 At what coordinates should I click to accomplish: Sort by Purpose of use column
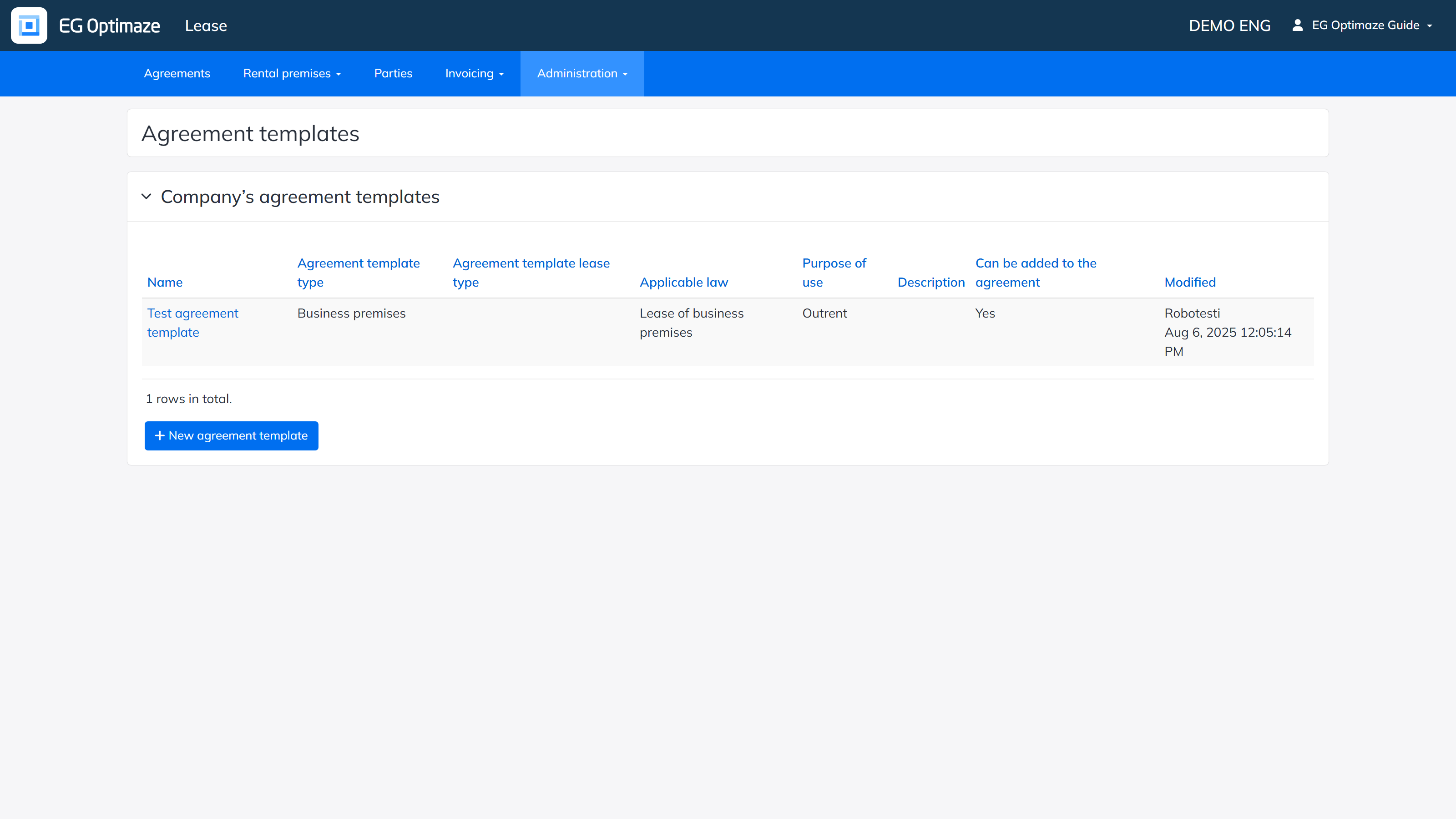point(834,273)
